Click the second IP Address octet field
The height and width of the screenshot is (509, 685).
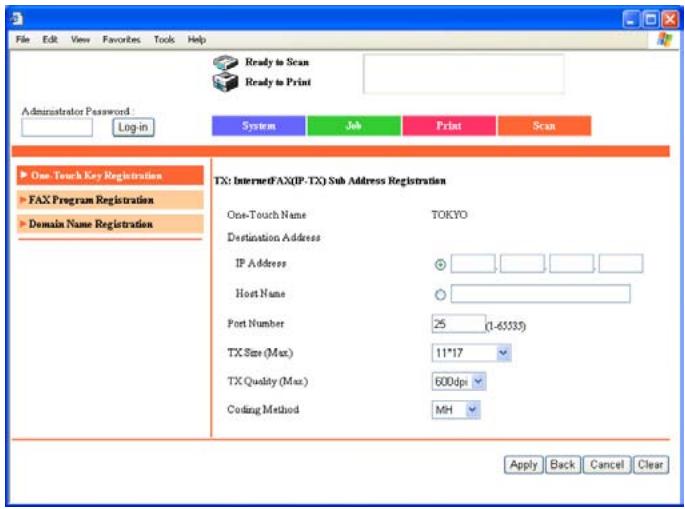pos(522,264)
